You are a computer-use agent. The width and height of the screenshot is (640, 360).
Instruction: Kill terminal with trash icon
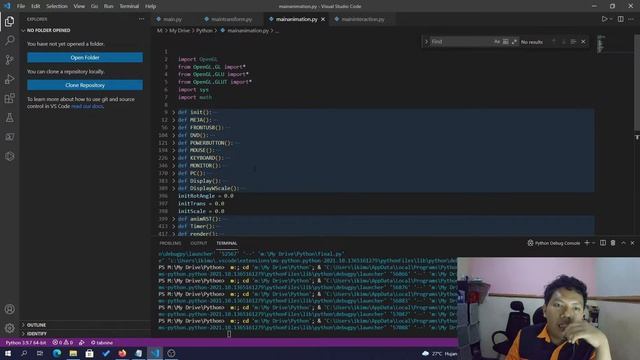[x=613, y=243]
